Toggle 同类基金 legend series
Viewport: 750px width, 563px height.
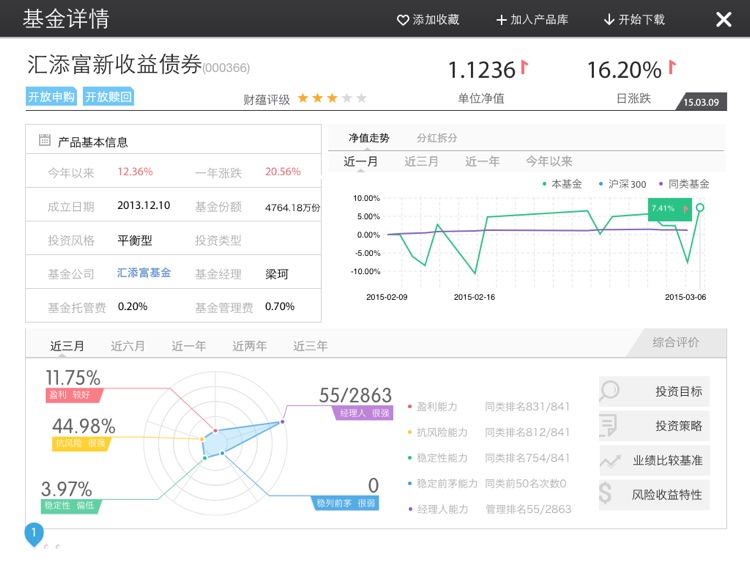[x=684, y=184]
